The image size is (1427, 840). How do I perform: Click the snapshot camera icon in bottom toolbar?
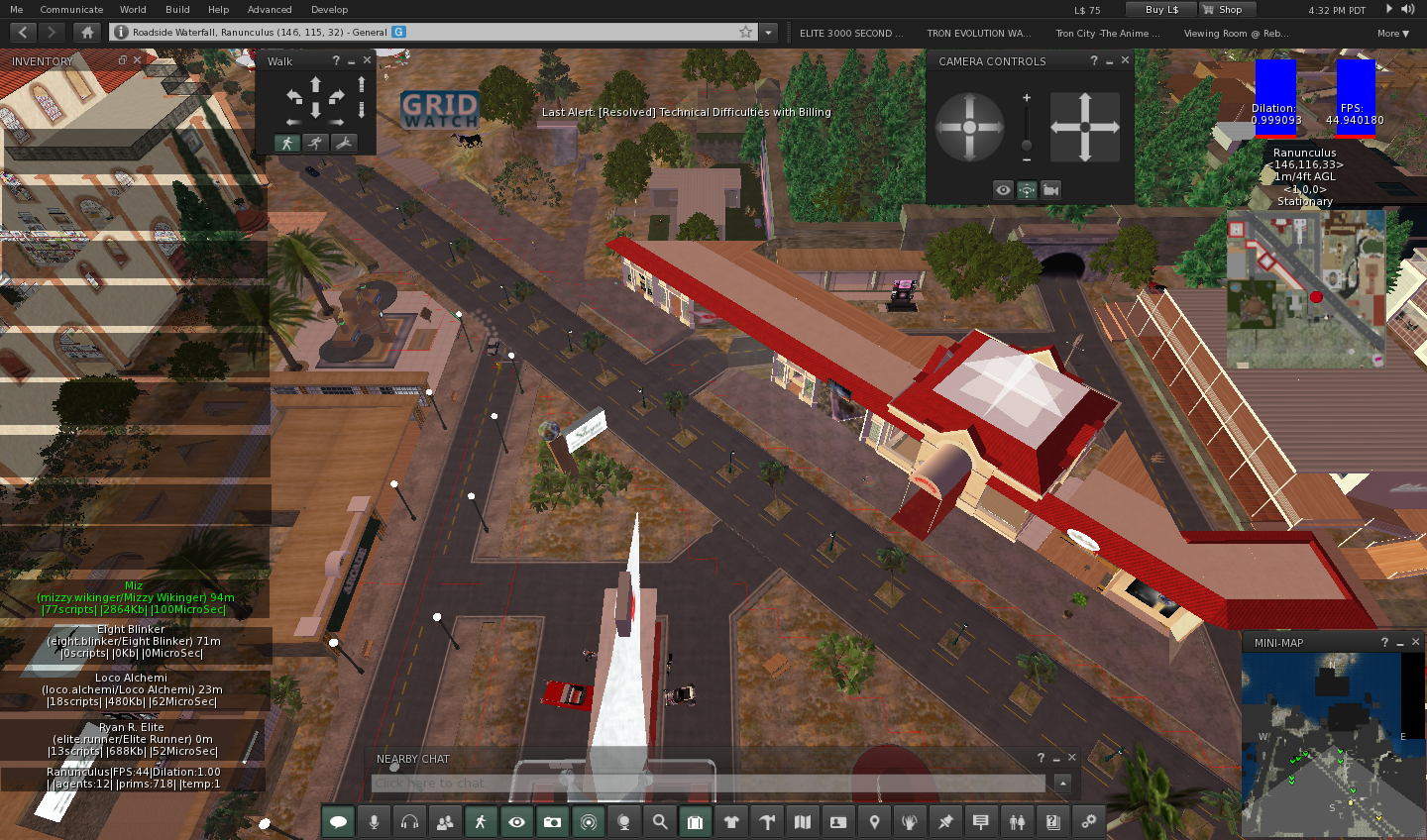point(552,821)
